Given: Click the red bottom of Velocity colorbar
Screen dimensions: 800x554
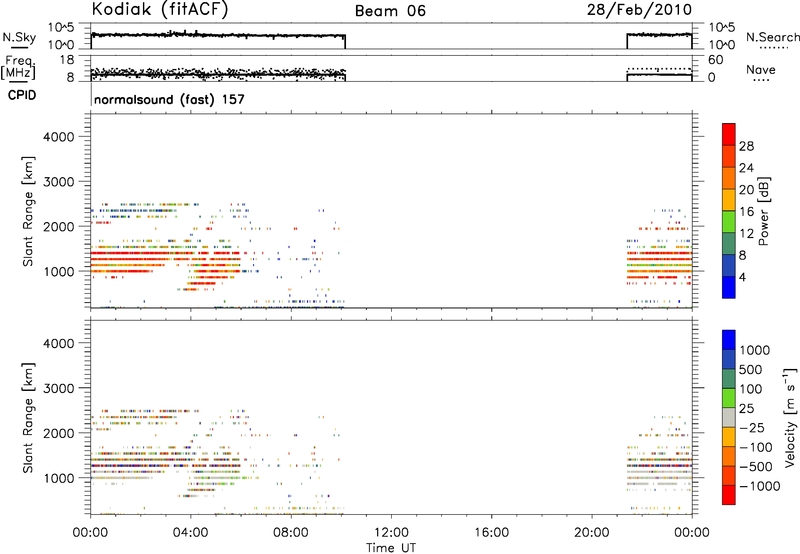Looking at the screenshot, I should pos(729,495).
